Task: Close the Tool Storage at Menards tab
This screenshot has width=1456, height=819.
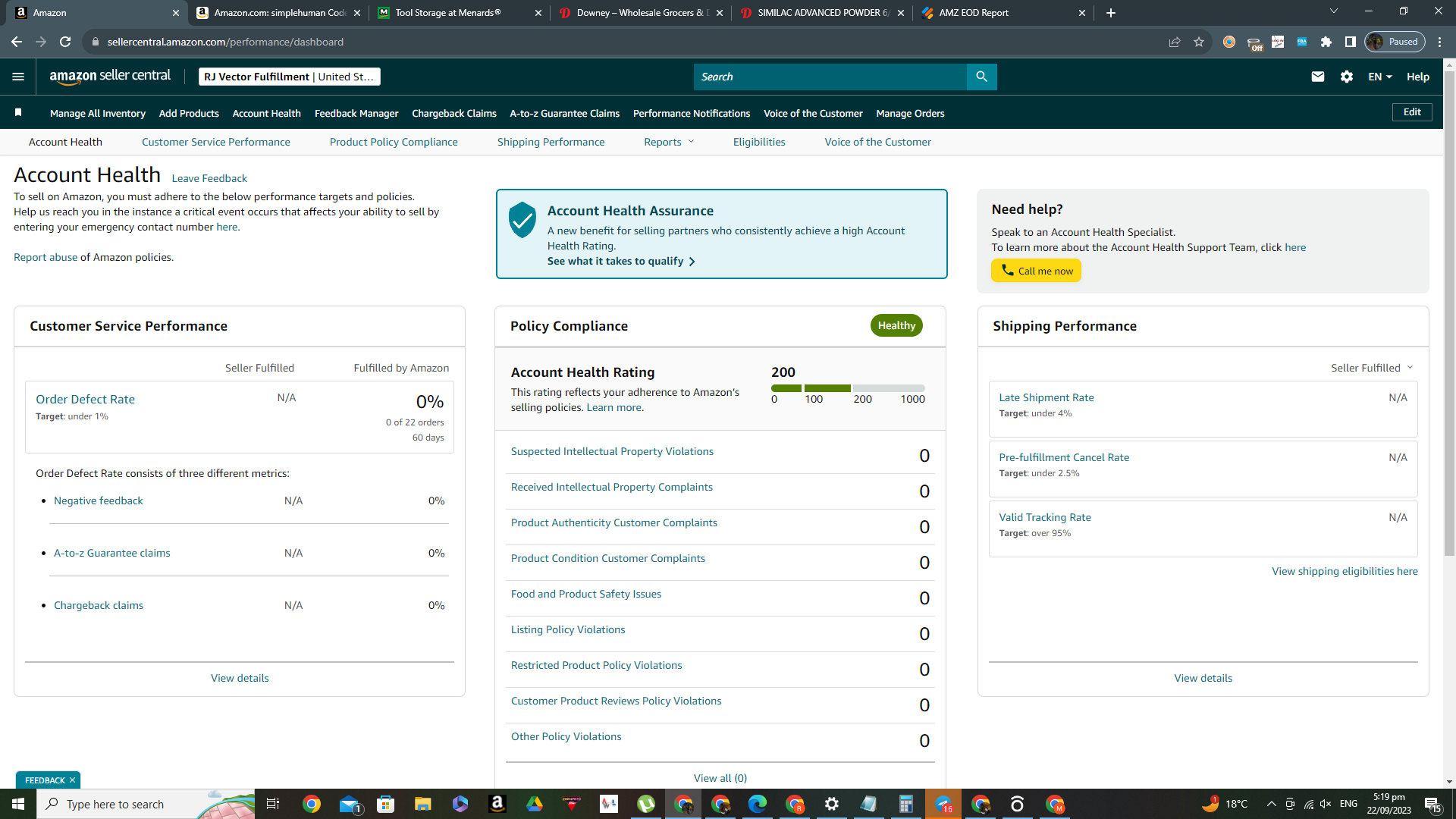Action: [x=538, y=13]
